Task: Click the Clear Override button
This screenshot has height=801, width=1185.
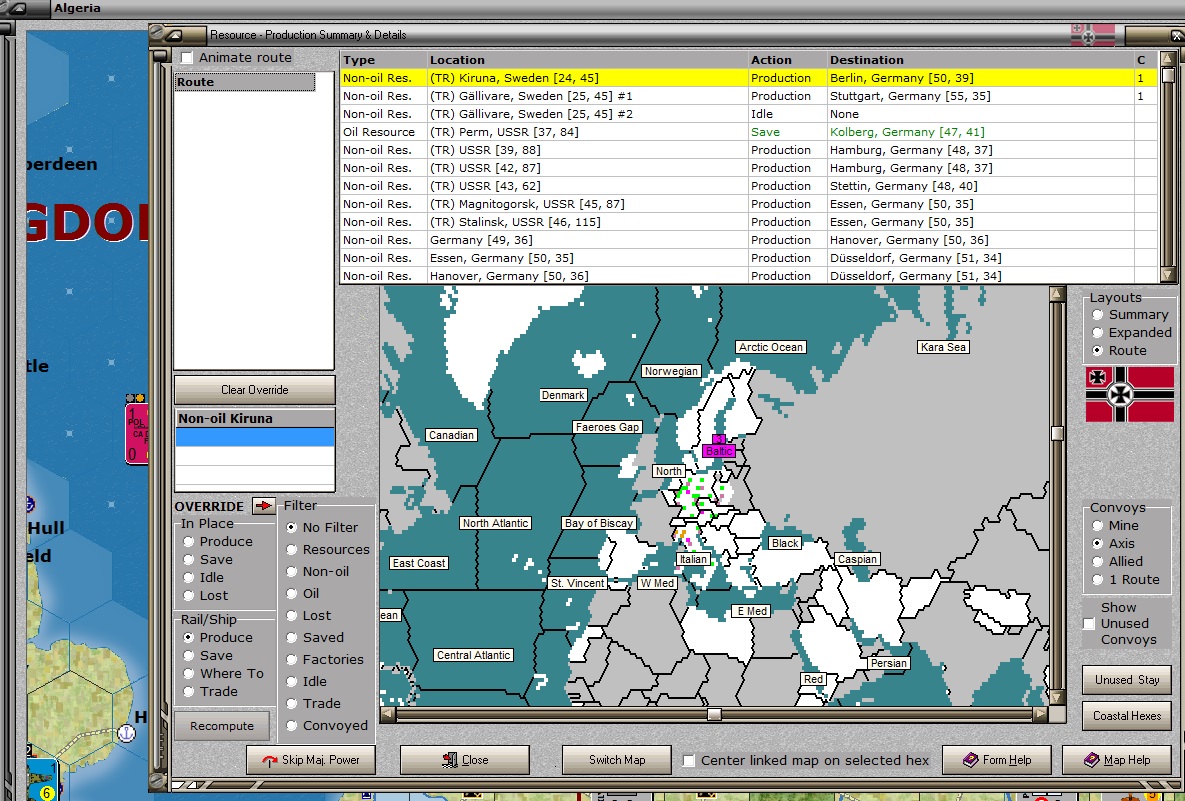Action: click(255, 390)
